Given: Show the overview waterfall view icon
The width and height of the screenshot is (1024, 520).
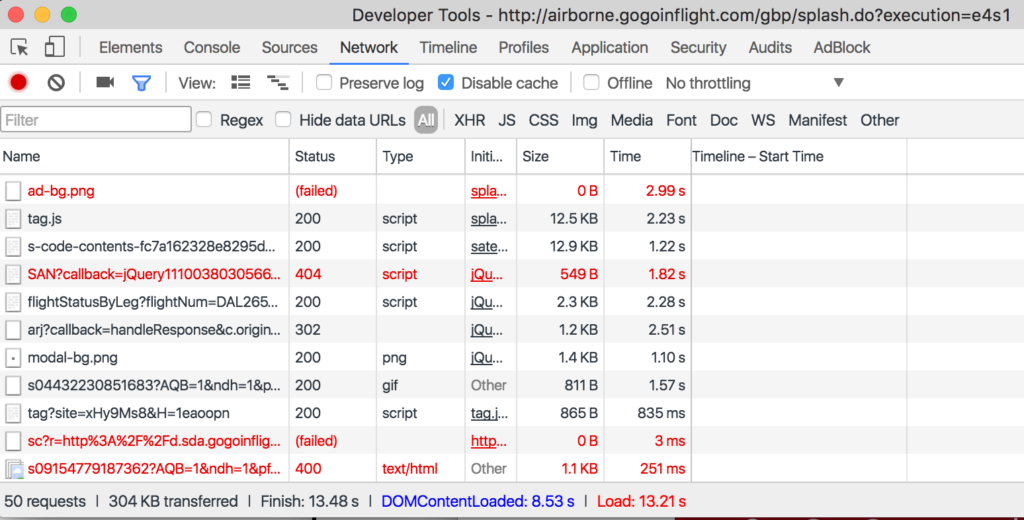Looking at the screenshot, I should tap(278, 82).
